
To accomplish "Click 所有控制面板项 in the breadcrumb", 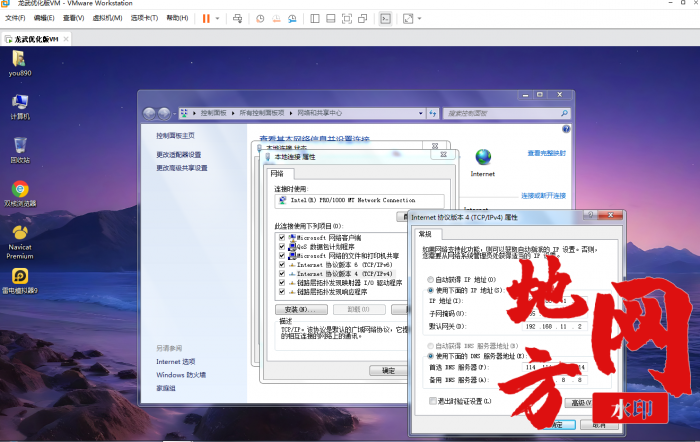I will point(262,113).
